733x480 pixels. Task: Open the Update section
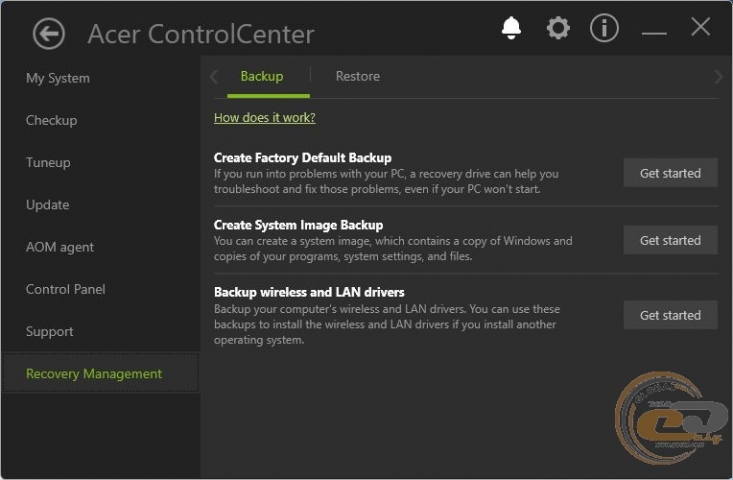47,205
